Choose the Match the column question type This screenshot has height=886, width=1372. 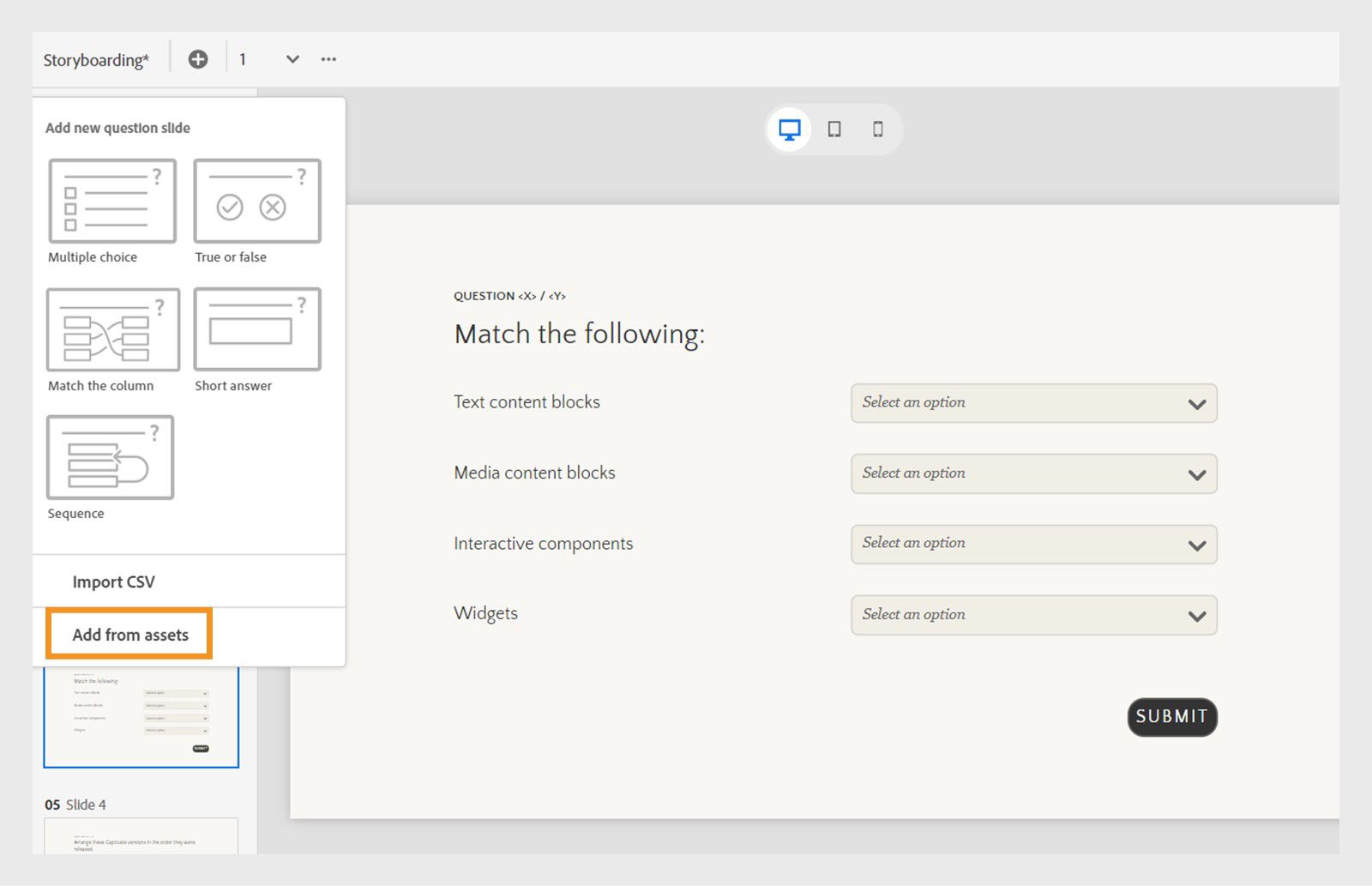(x=111, y=330)
